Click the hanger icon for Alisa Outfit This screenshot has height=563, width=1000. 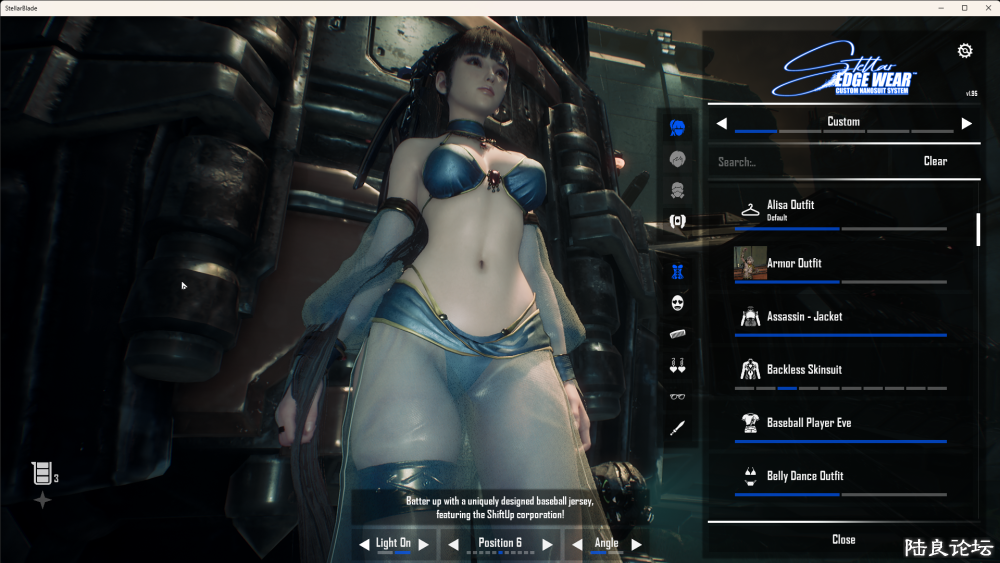tap(750, 209)
